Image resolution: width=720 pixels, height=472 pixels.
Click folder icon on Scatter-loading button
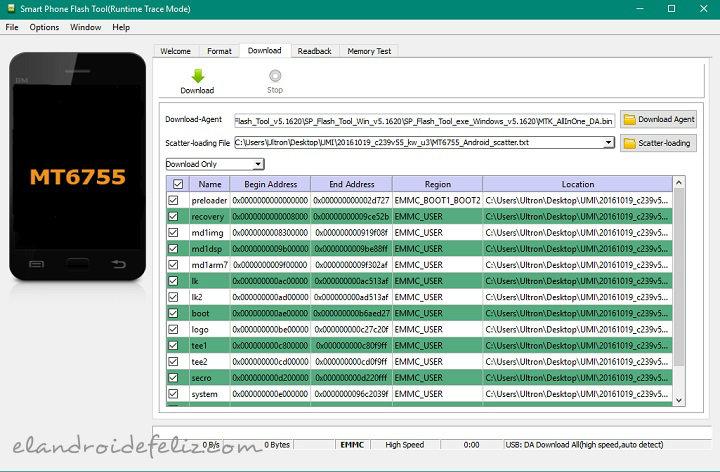pos(630,143)
